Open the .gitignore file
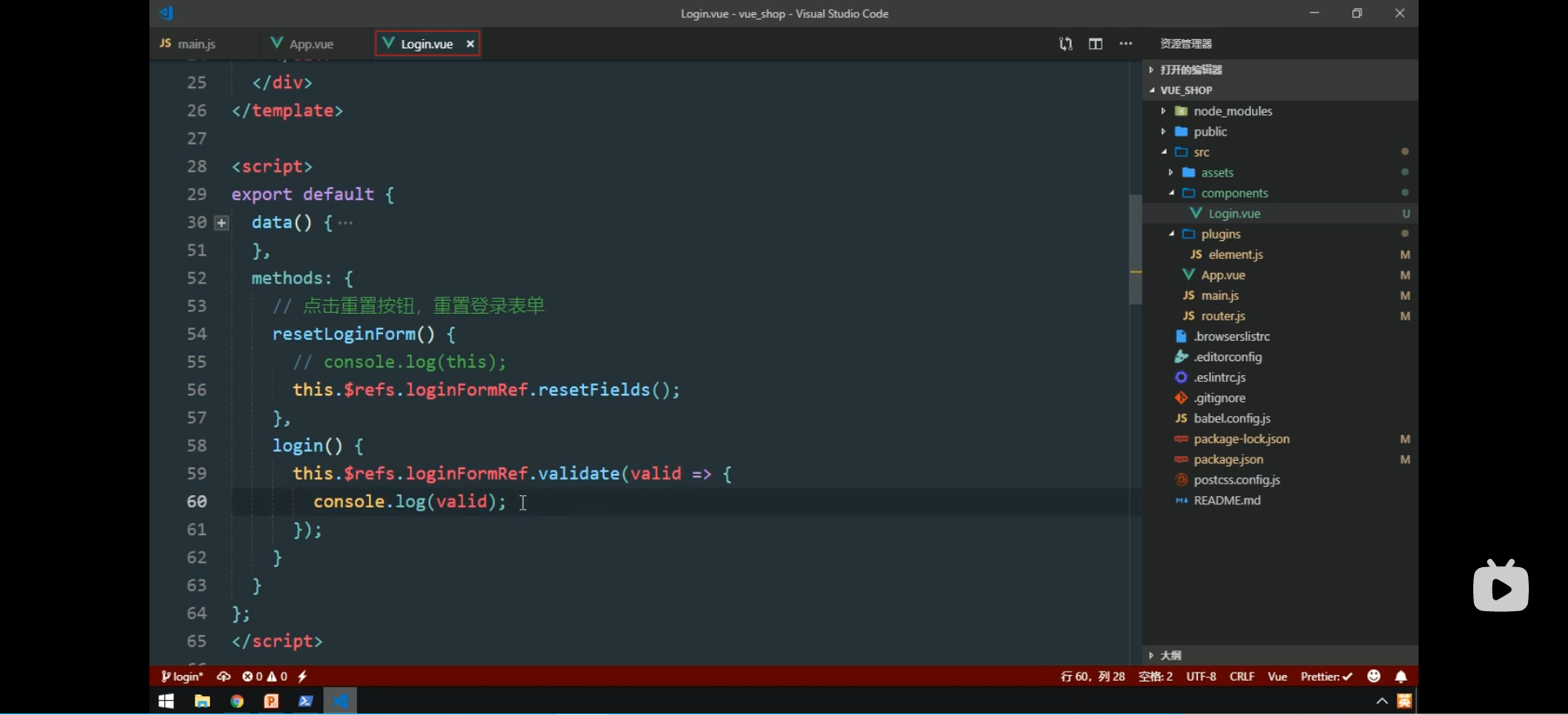Screen dimensions: 1568x715 pos(1280,398)
